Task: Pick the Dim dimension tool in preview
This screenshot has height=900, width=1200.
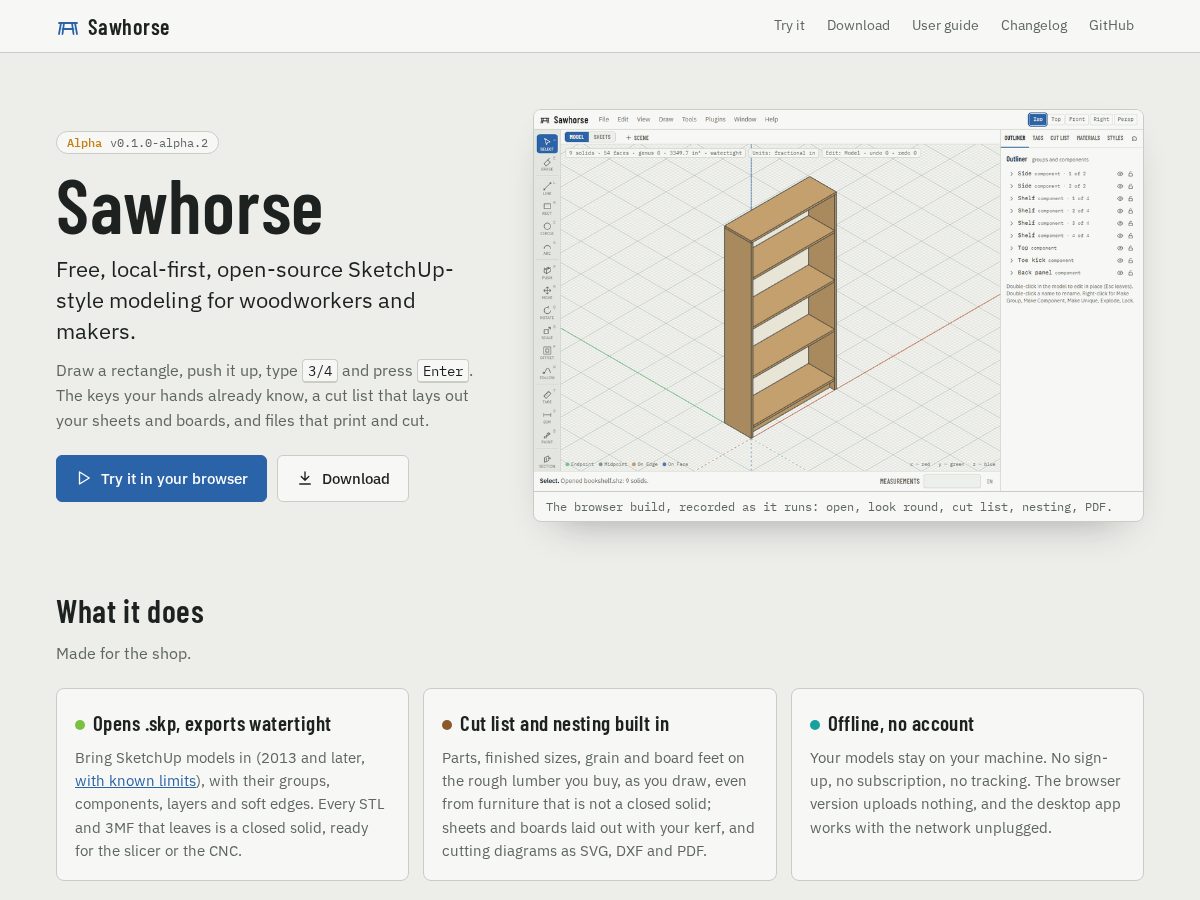Action: tap(547, 417)
